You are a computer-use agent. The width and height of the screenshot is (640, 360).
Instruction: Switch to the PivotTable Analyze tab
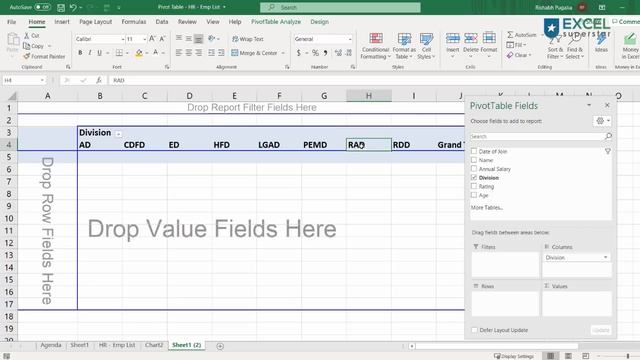point(276,22)
